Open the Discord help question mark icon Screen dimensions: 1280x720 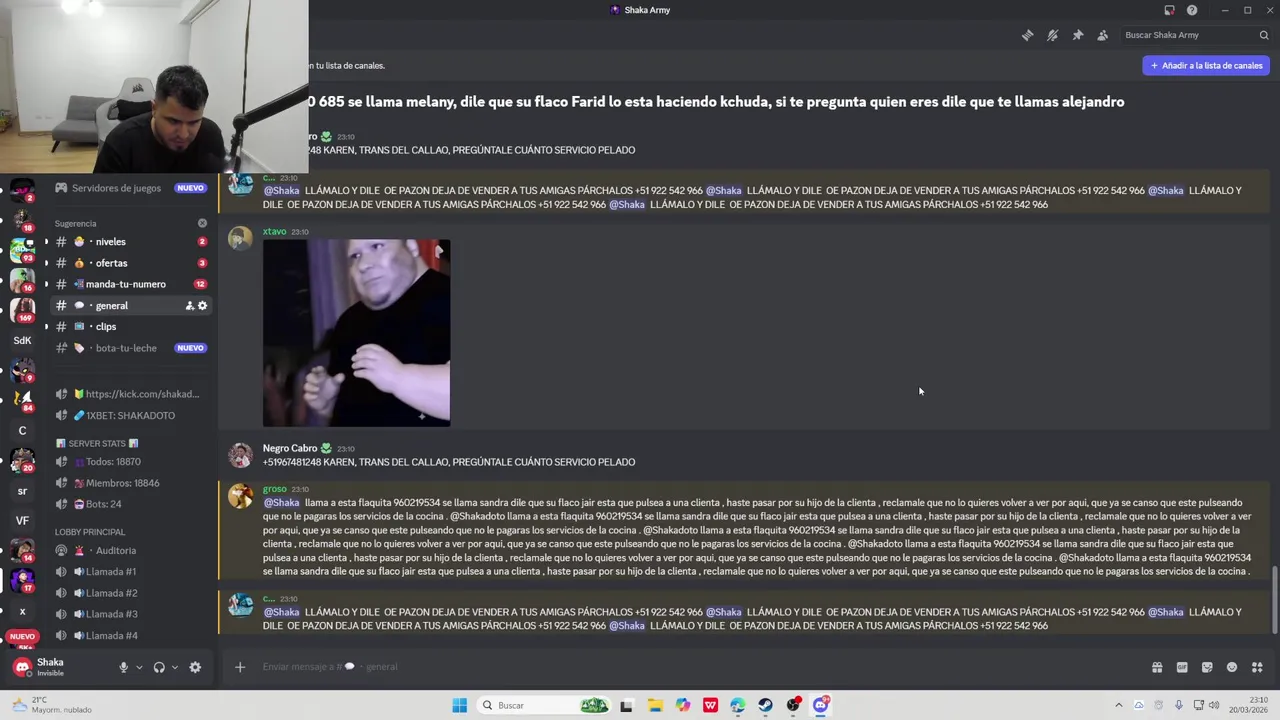(1192, 10)
